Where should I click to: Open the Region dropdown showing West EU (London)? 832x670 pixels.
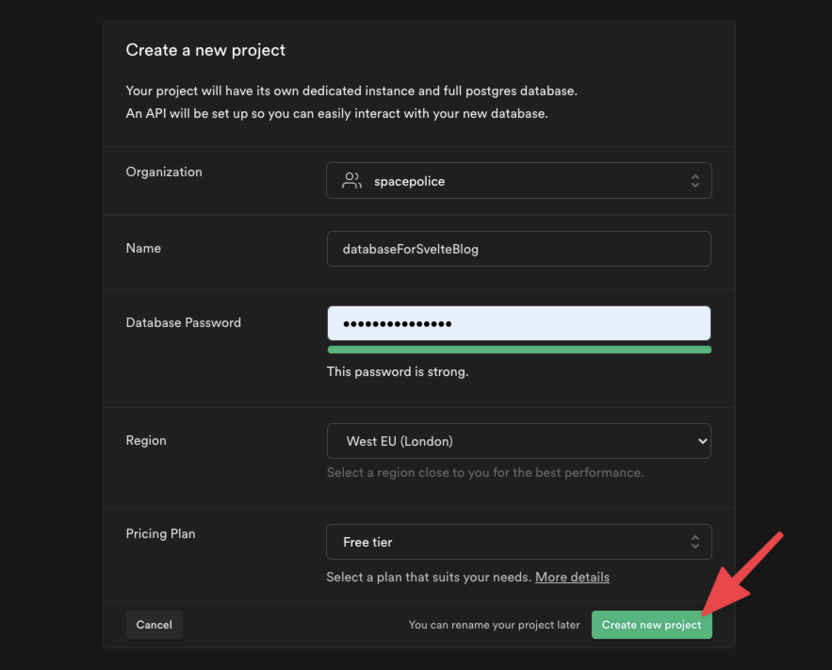[x=519, y=440]
